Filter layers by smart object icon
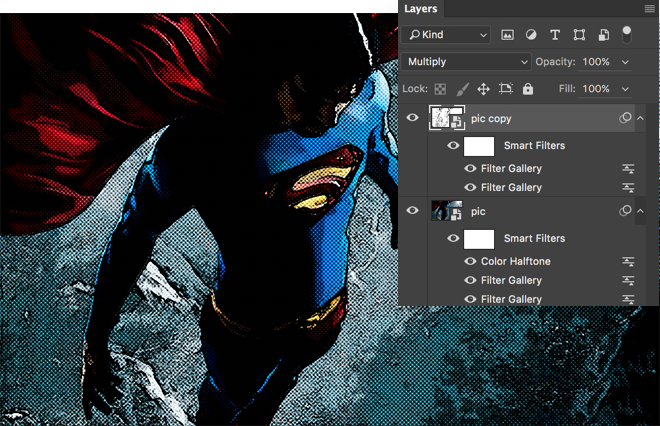This screenshot has height=426, width=660. tap(603, 35)
